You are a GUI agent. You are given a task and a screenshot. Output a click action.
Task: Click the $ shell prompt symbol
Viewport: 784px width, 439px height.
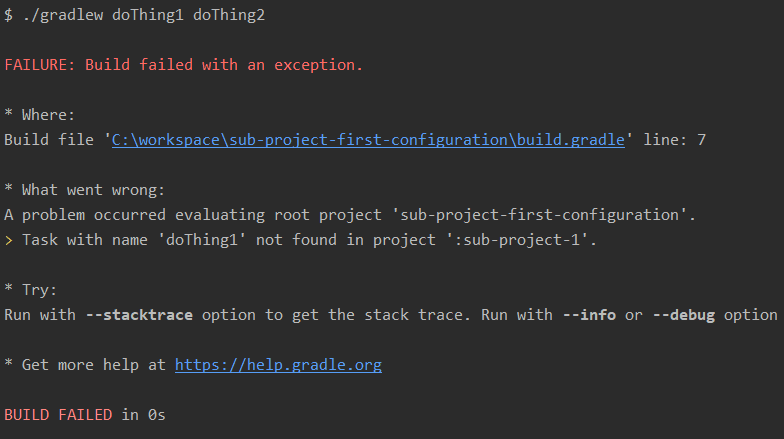point(9,15)
